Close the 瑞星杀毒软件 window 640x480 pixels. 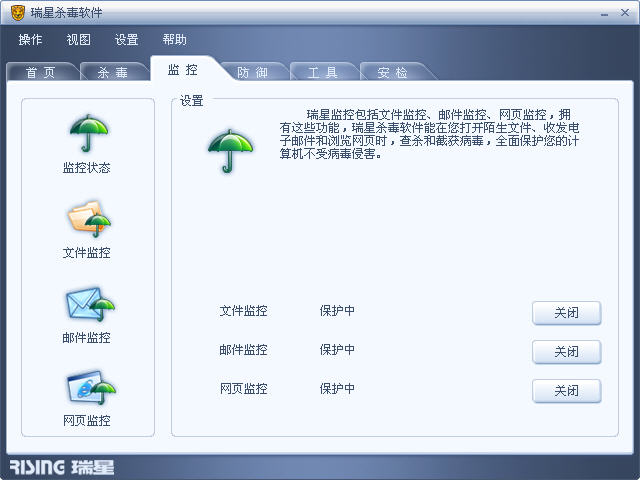point(624,13)
